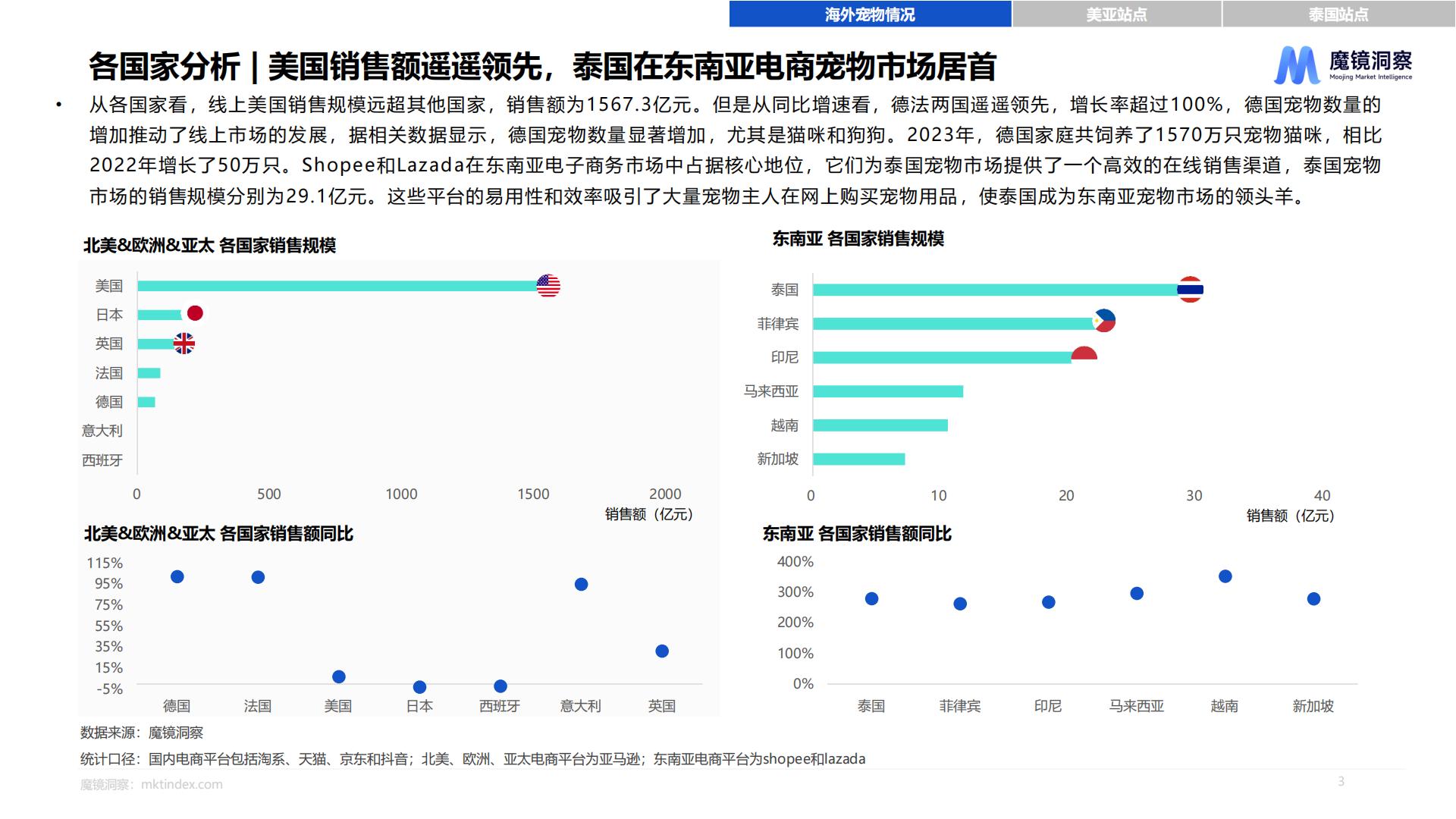Click the UK flag icon
This screenshot has height=819, width=1456.
(184, 344)
